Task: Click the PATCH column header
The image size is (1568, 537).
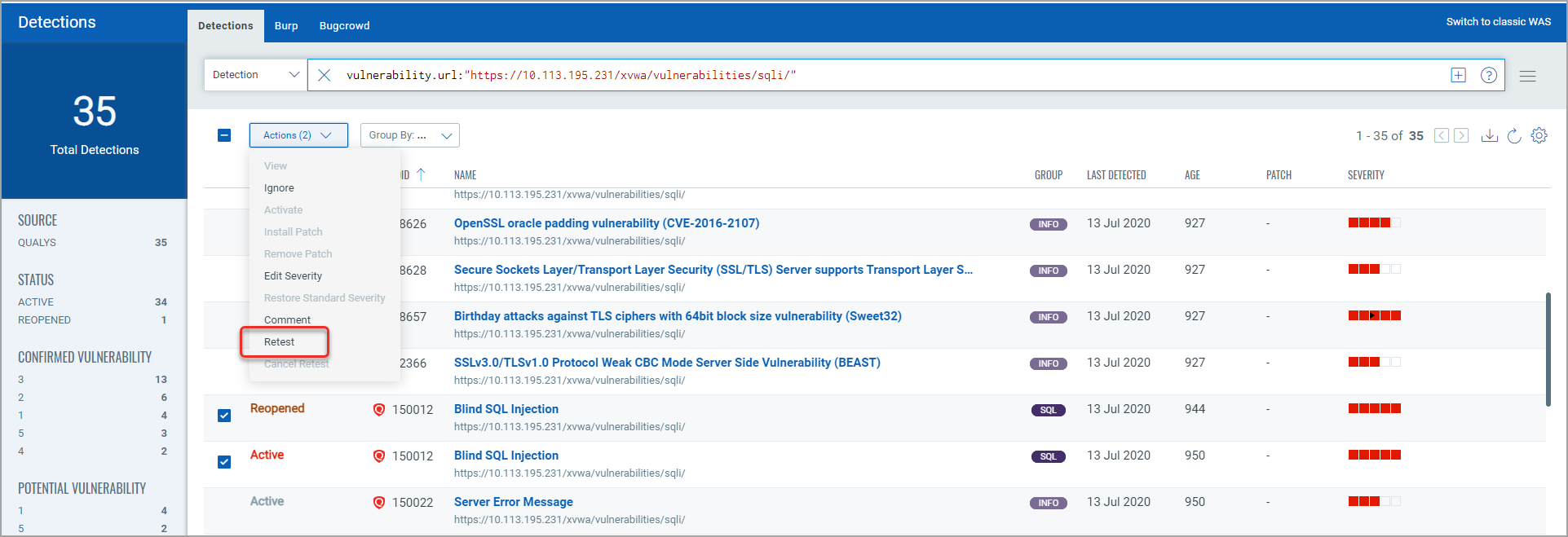Action: [1279, 175]
